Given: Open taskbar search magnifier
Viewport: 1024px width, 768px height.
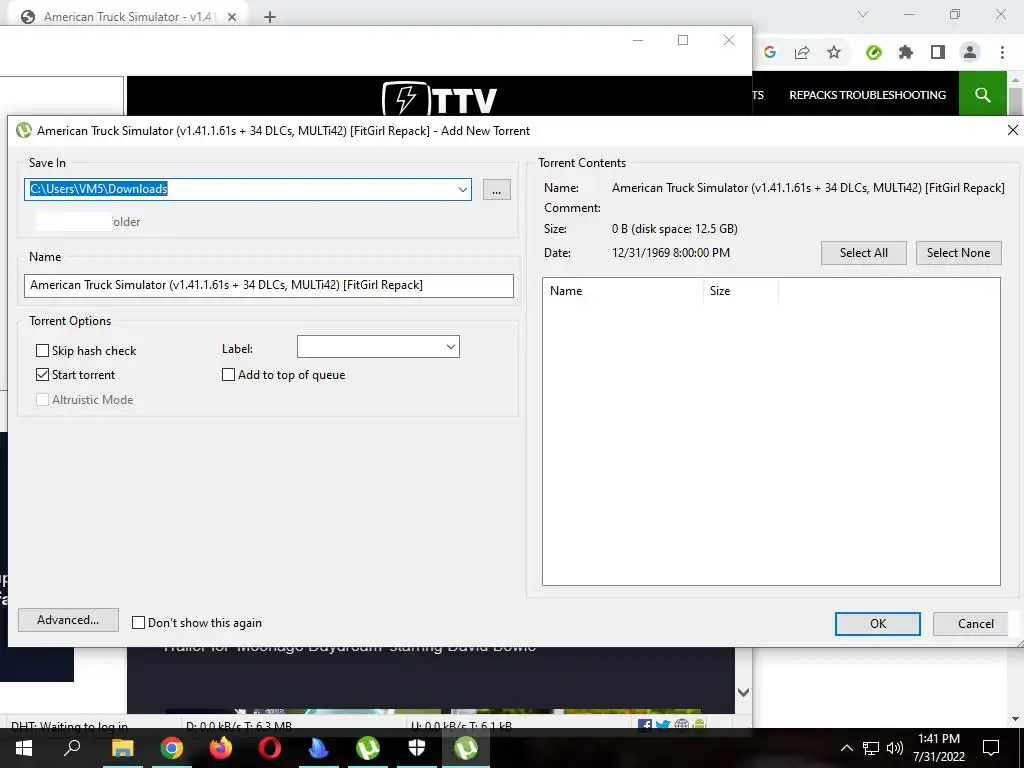Looking at the screenshot, I should coord(72,748).
